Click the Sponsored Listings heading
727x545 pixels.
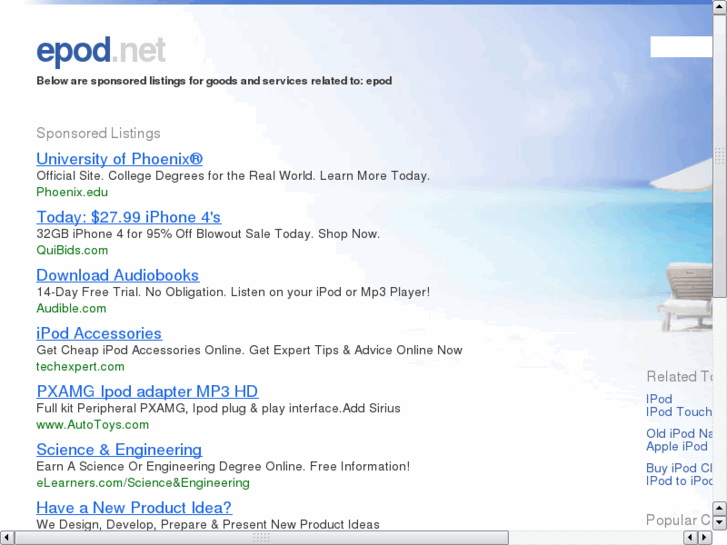pyautogui.click(x=98, y=133)
